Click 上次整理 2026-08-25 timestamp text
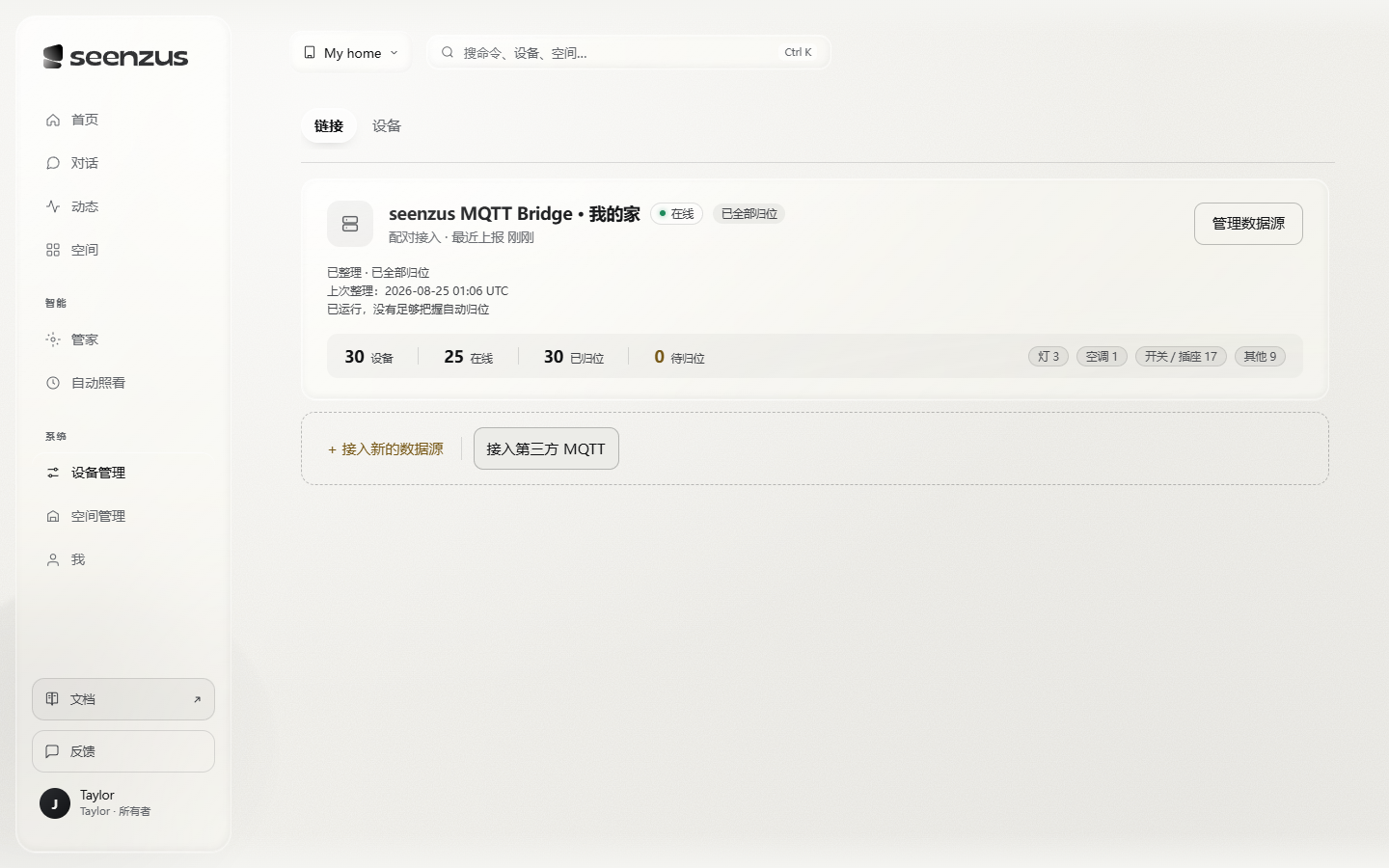This screenshot has width=1389, height=868. click(x=418, y=290)
